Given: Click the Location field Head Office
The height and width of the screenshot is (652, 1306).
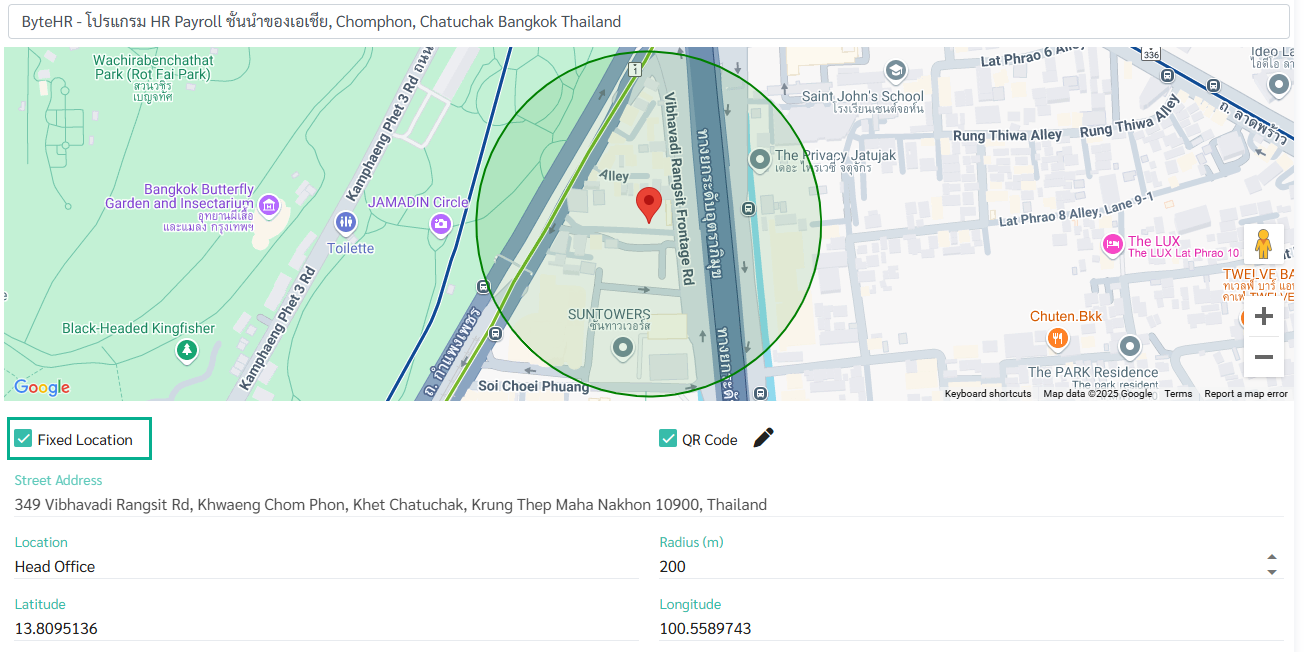Looking at the screenshot, I should pyautogui.click(x=326, y=567).
